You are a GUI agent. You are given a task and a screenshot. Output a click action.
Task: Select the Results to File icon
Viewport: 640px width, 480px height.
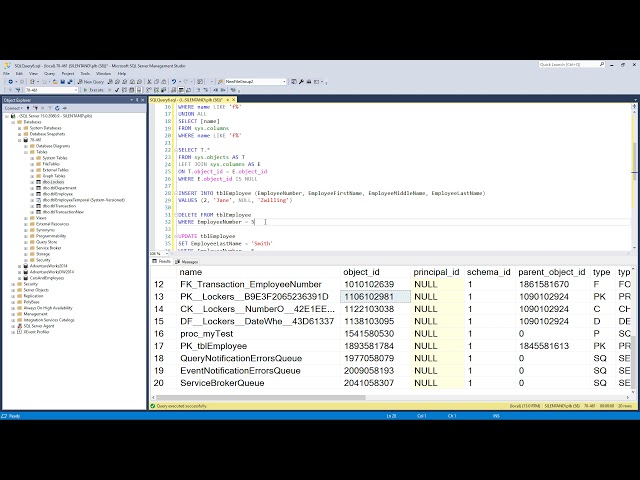[x=189, y=90]
